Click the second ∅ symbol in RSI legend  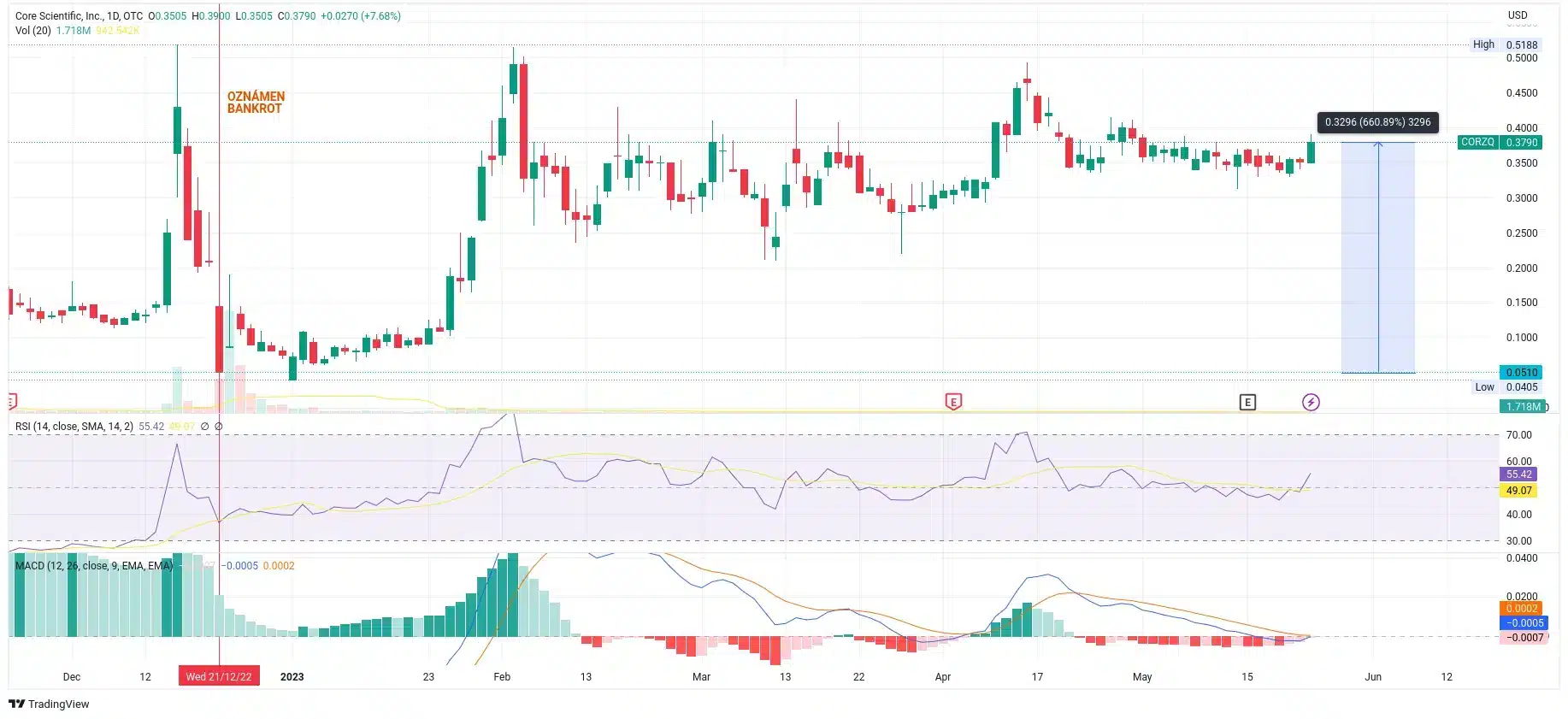click(218, 426)
